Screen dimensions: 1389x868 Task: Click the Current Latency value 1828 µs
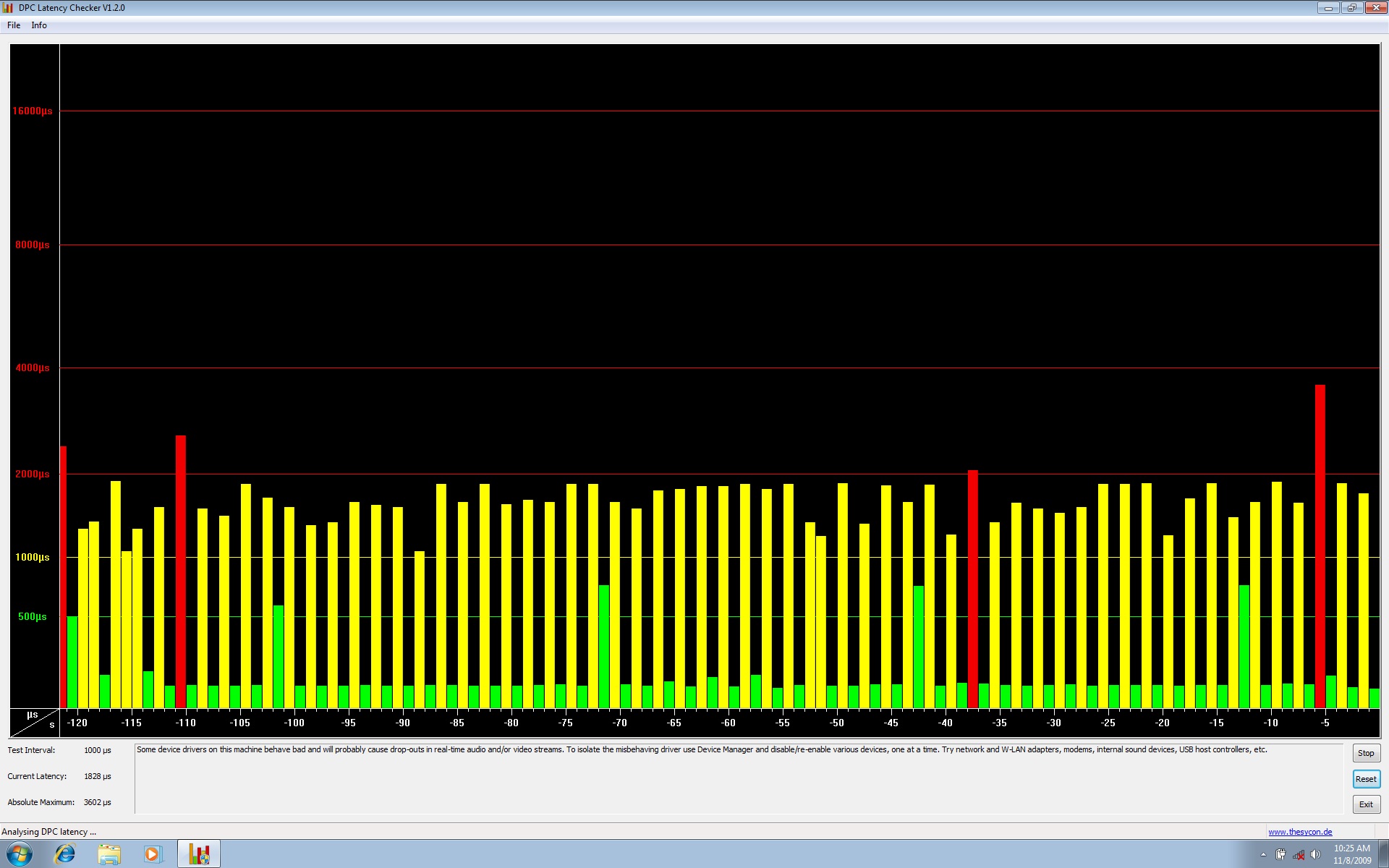pyautogui.click(x=98, y=776)
